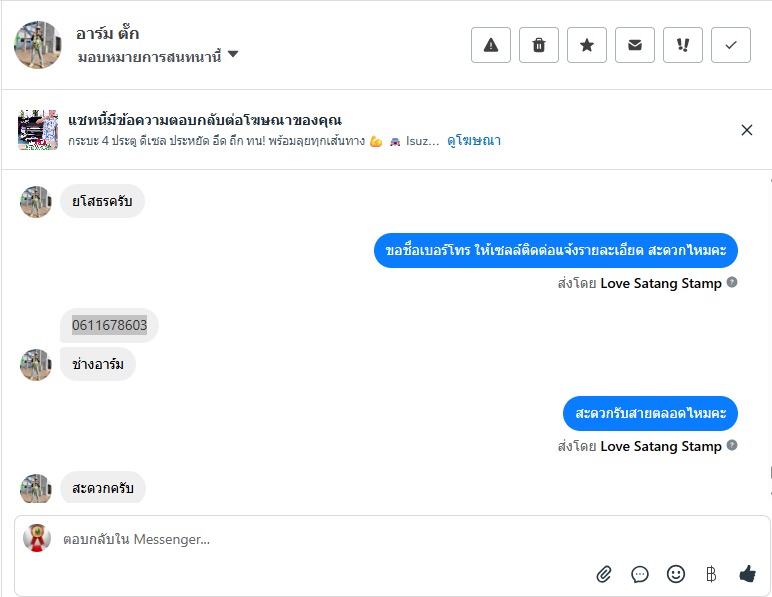The height and width of the screenshot is (597, 772).
Task: Click the อาร์ม ตั๊ก contact name
Action: pos(108,34)
